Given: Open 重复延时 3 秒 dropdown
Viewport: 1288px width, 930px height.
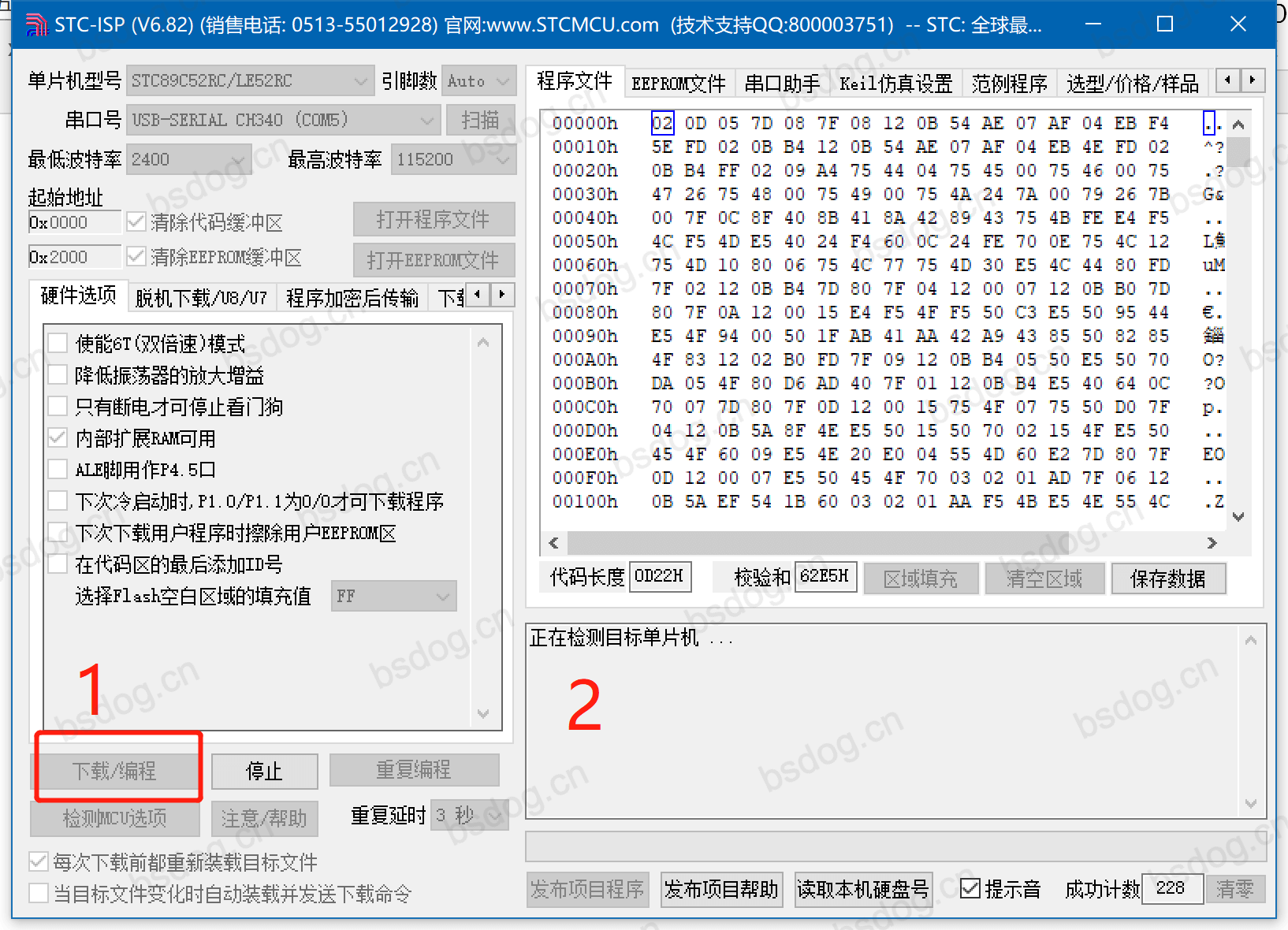Looking at the screenshot, I should tap(470, 815).
